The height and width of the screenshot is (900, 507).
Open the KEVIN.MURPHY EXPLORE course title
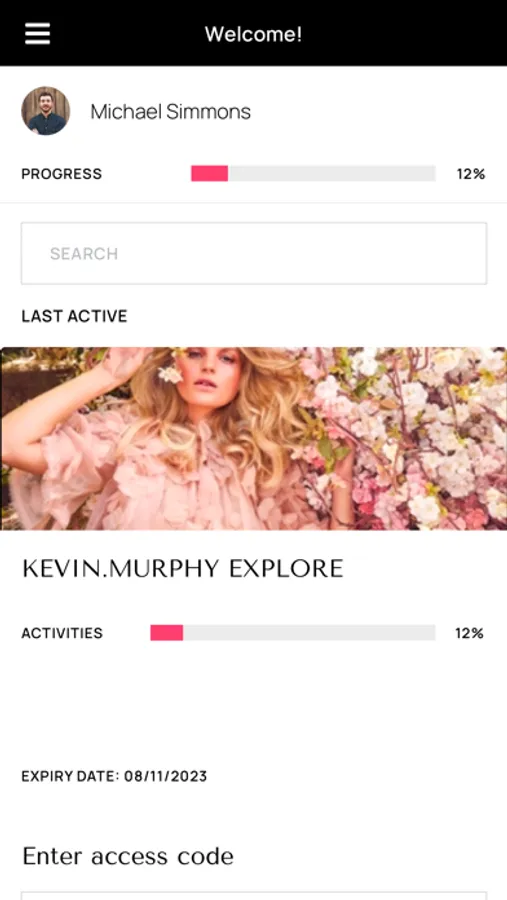[183, 569]
